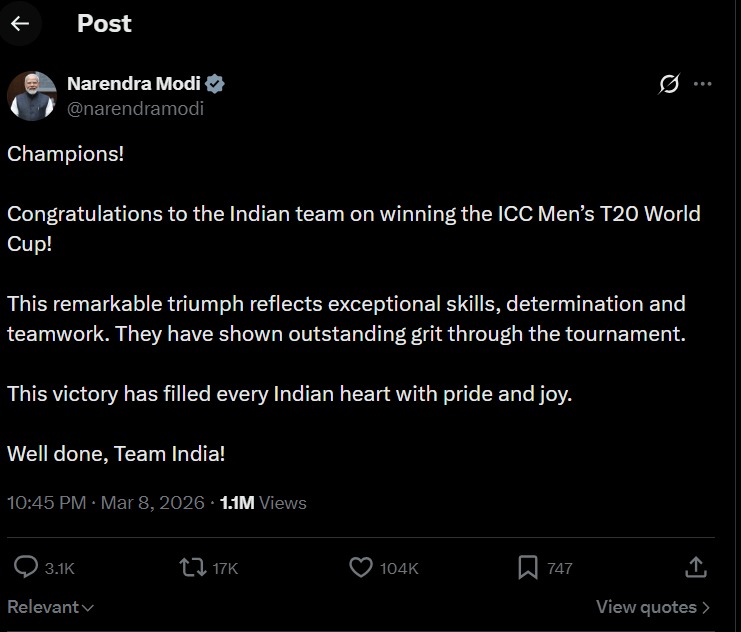Click the share upload icon

coord(696,567)
